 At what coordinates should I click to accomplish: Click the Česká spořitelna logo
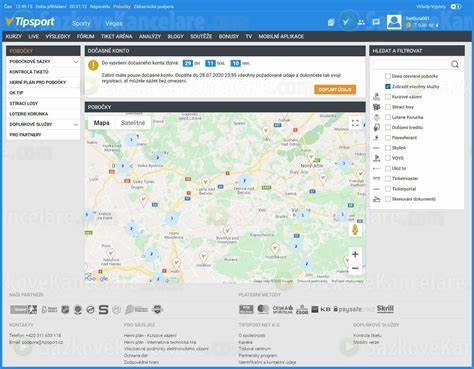tap(283, 309)
